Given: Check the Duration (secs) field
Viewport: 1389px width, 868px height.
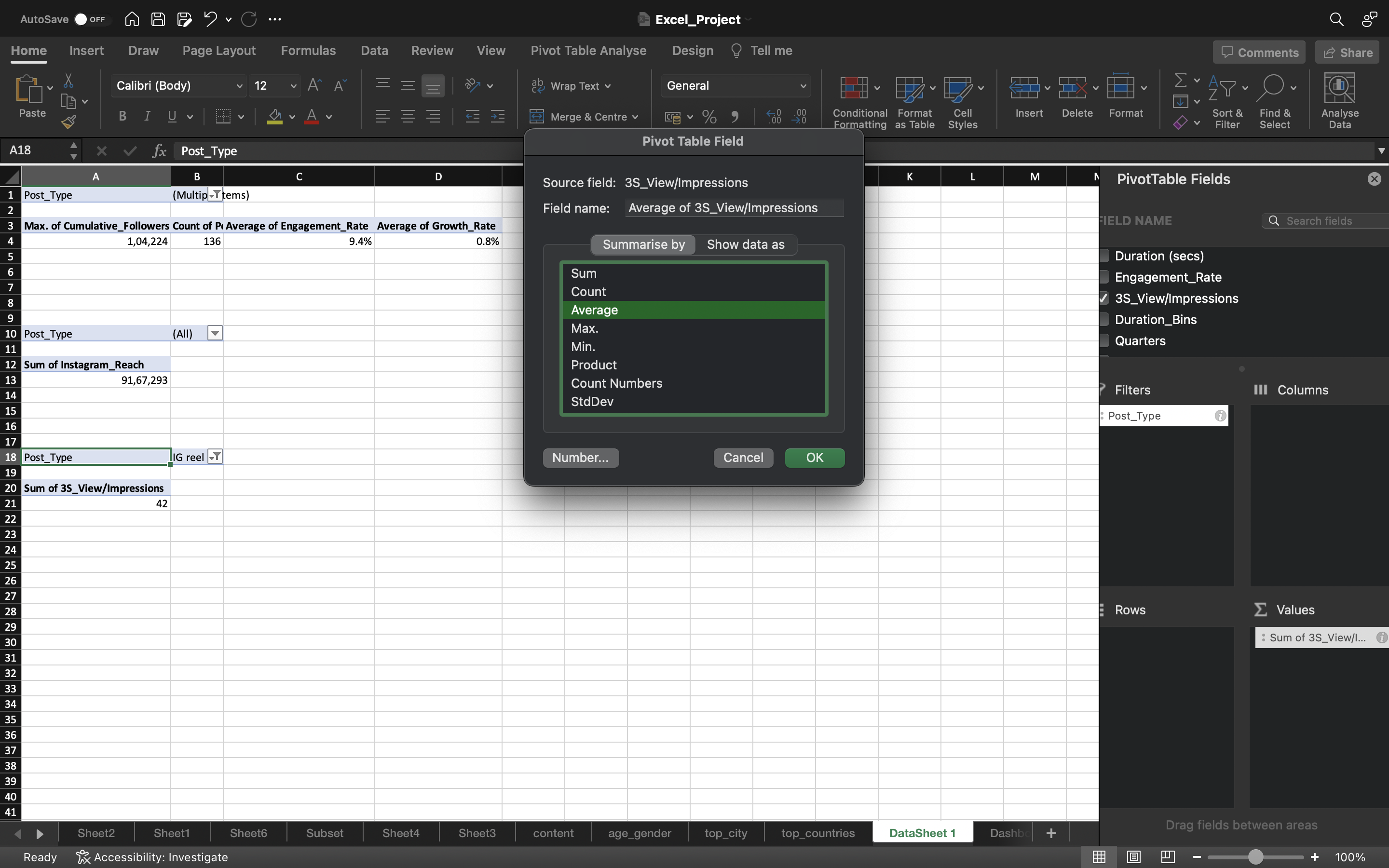Looking at the screenshot, I should (x=1104, y=256).
